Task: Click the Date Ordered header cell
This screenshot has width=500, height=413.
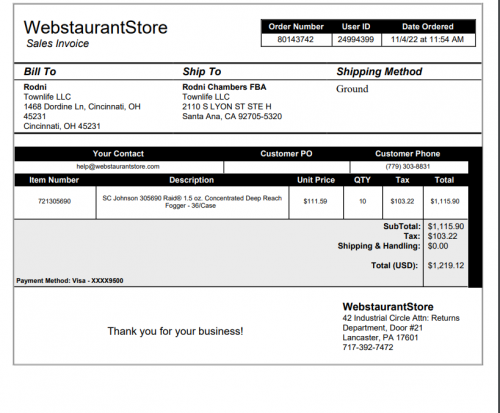Action: [428, 27]
